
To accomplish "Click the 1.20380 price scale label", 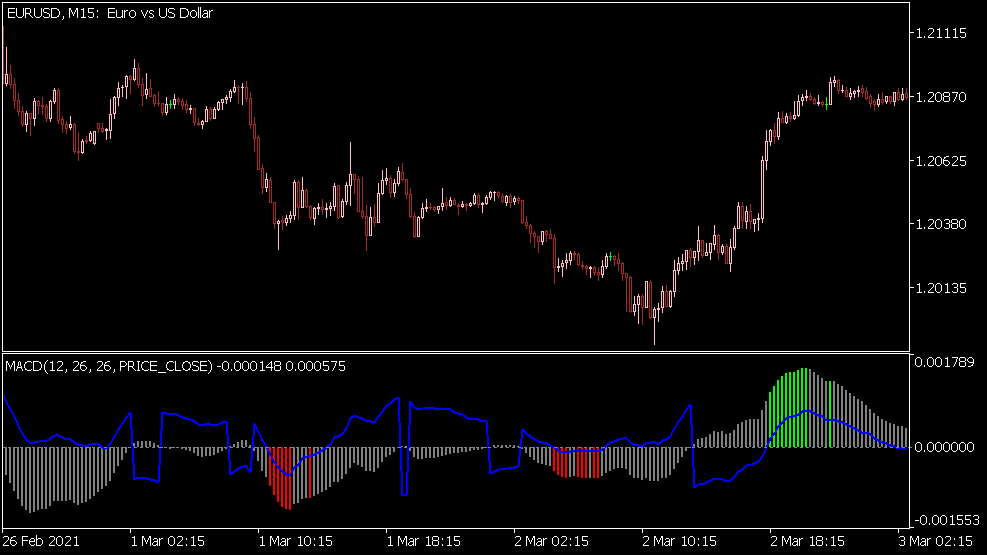I will [942, 224].
